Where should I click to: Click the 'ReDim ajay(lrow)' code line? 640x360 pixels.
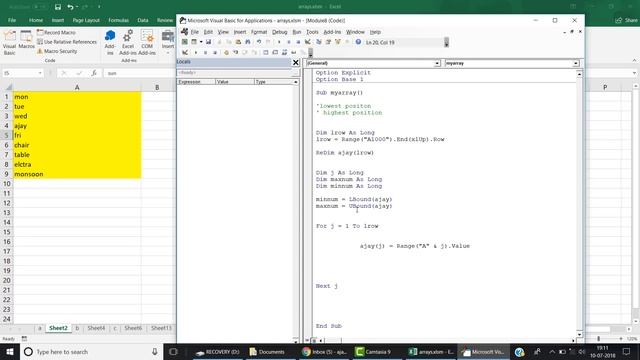point(344,153)
